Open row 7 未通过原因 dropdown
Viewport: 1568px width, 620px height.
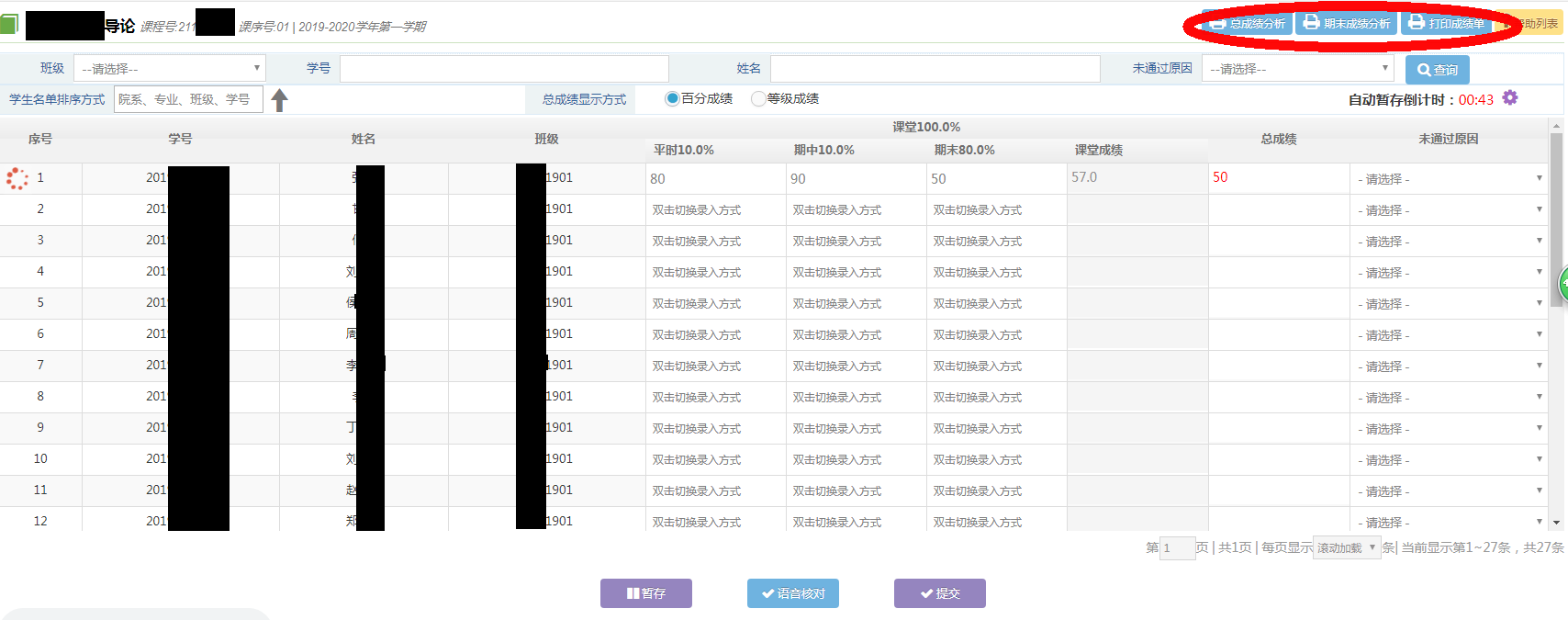coord(1449,366)
